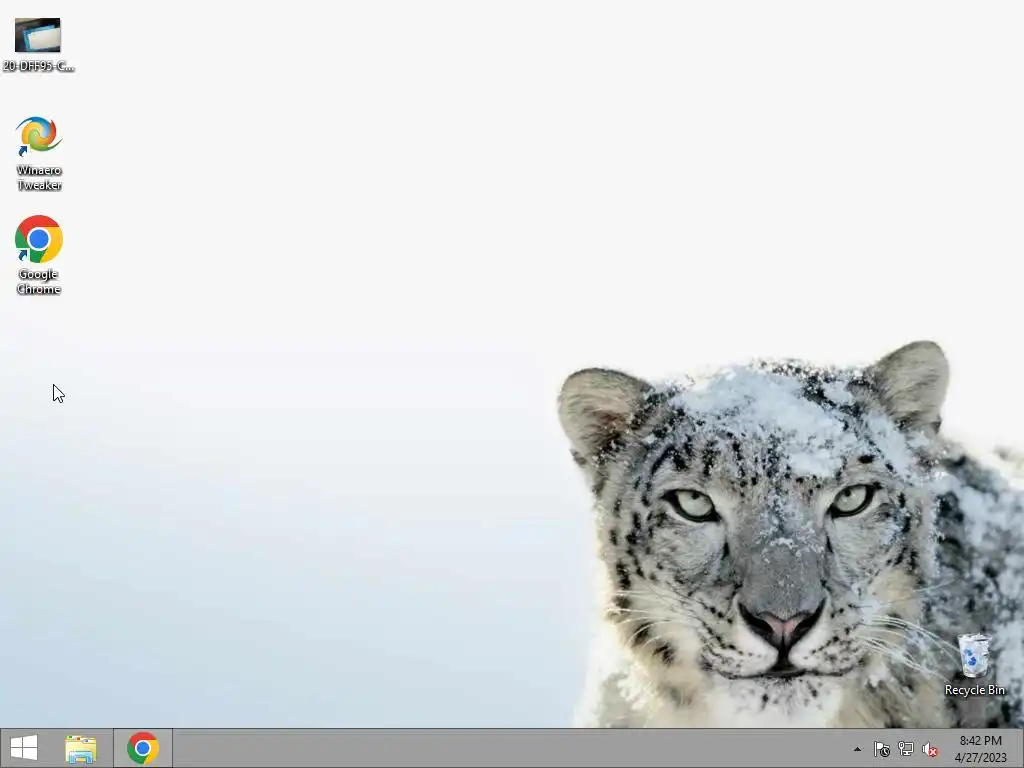The image size is (1024, 768).
Task: Open the muted volume tray icon
Action: pos(930,749)
